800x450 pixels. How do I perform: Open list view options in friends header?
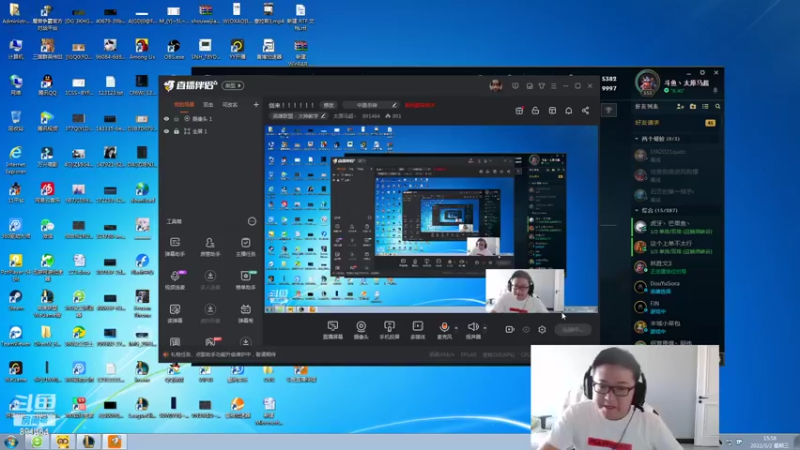click(705, 107)
